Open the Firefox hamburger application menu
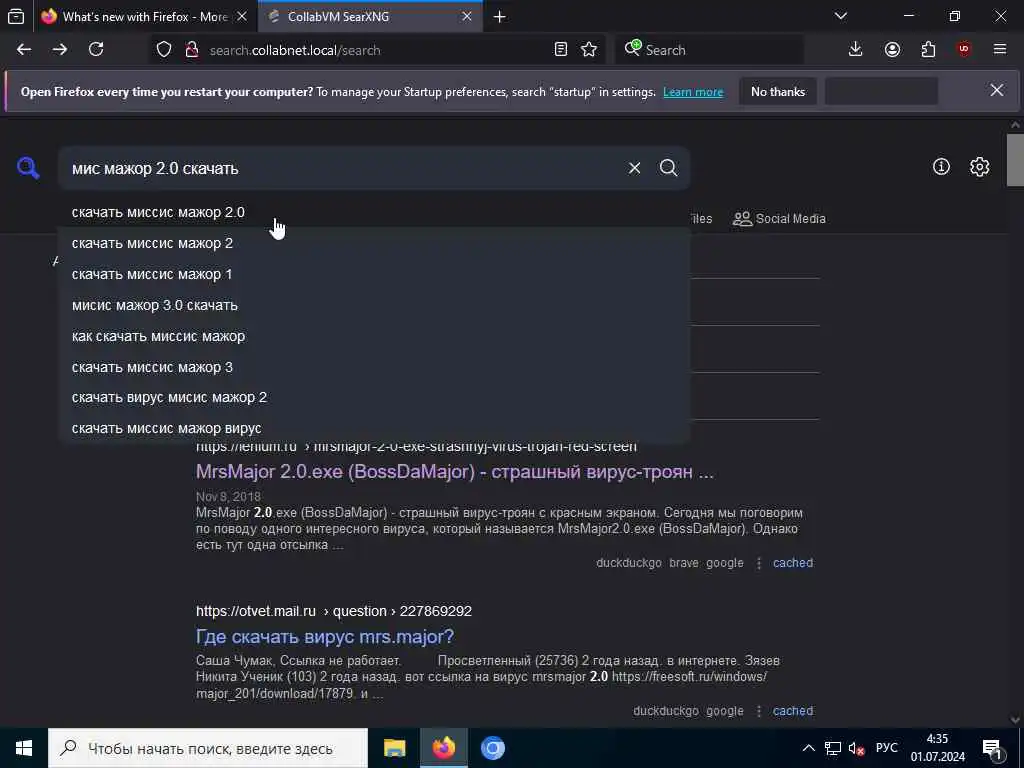1024x768 pixels. 1000,50
